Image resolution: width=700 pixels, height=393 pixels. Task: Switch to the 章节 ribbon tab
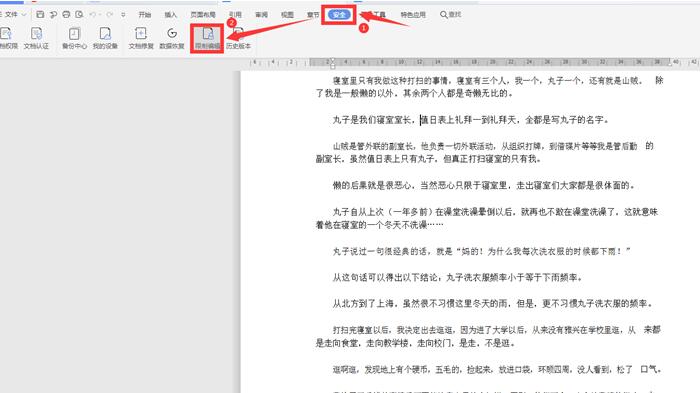pos(313,15)
